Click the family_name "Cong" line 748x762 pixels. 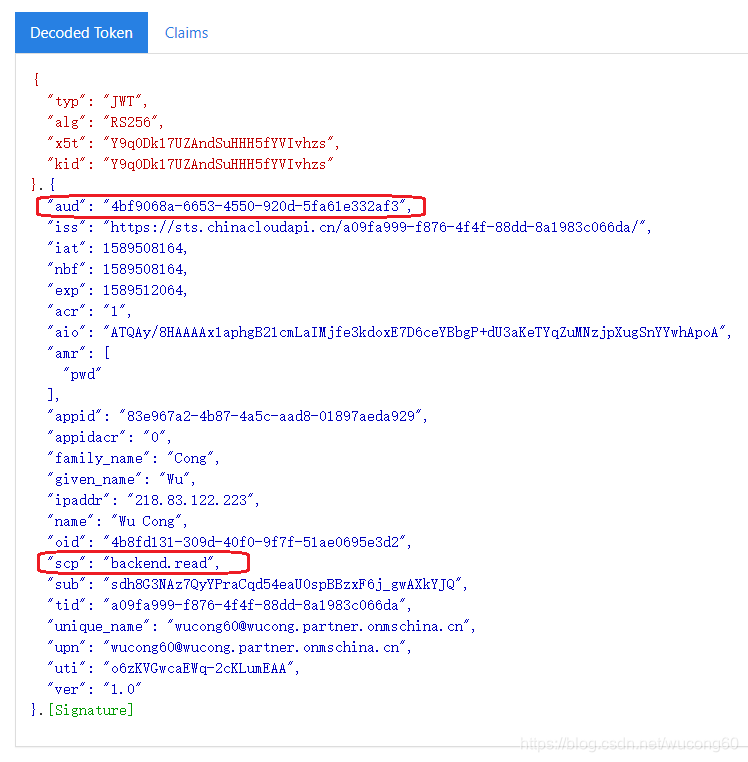pyautogui.click(x=133, y=458)
